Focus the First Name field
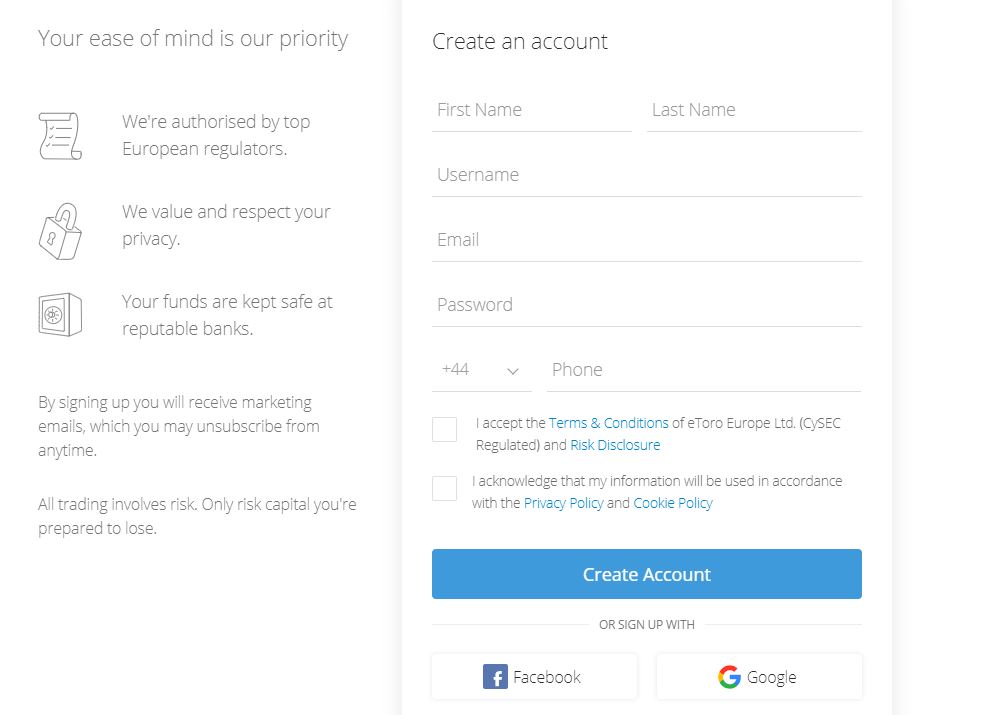Image resolution: width=1005 pixels, height=715 pixels. coord(532,110)
